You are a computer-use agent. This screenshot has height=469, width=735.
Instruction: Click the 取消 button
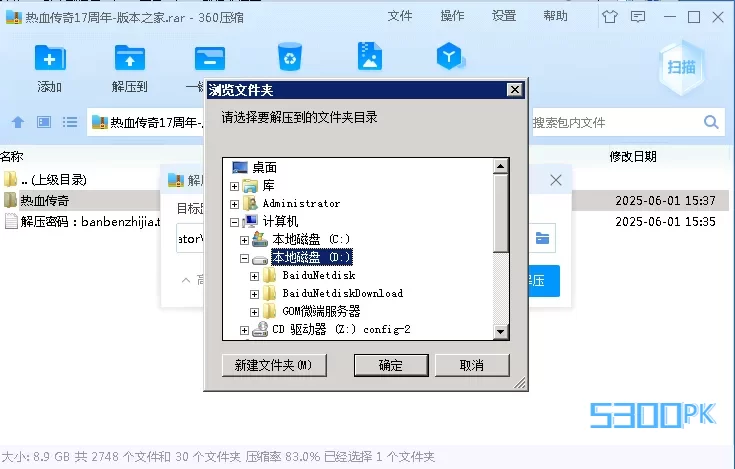coord(472,365)
